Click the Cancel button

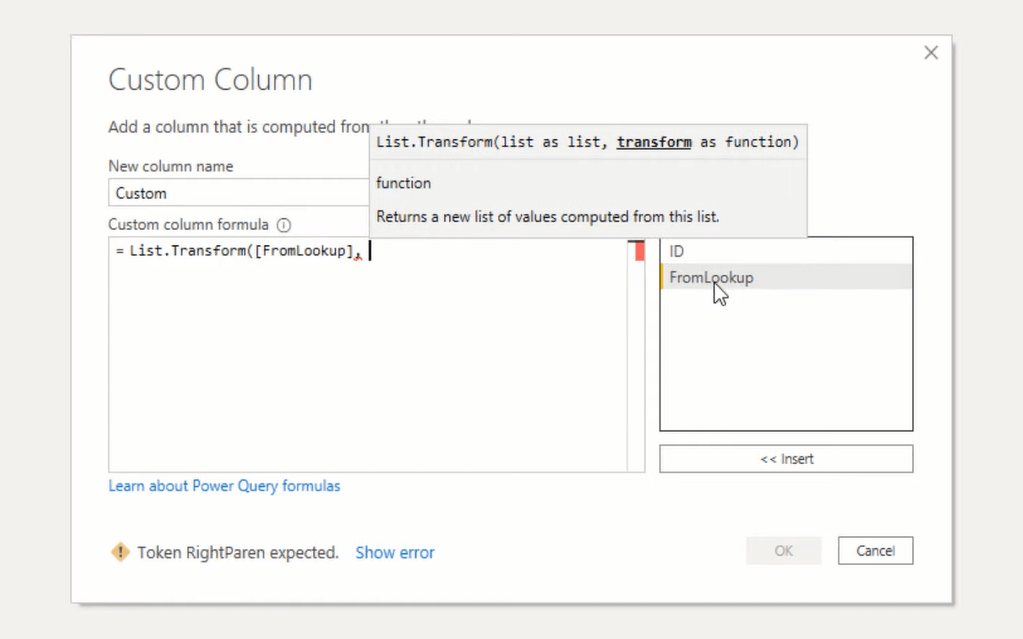[876, 551]
